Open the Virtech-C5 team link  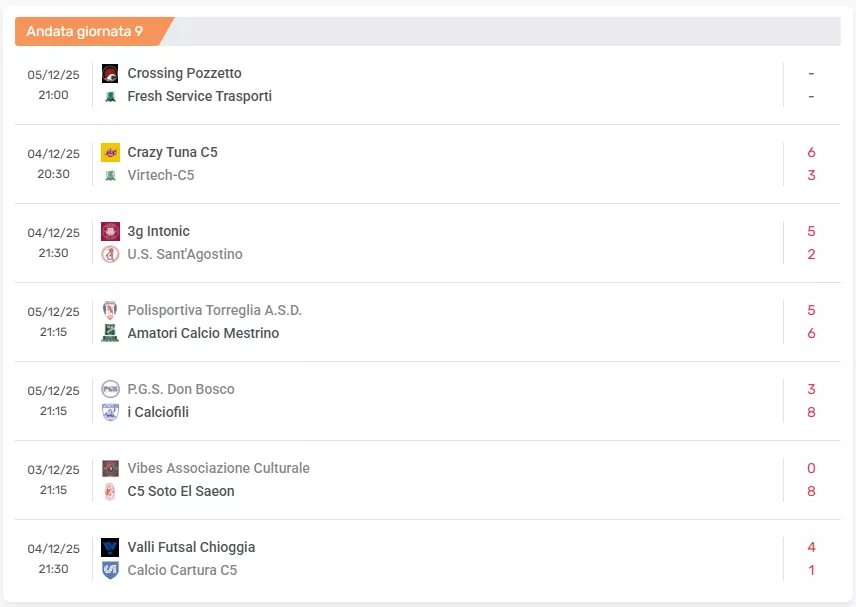pyautogui.click(x=161, y=175)
